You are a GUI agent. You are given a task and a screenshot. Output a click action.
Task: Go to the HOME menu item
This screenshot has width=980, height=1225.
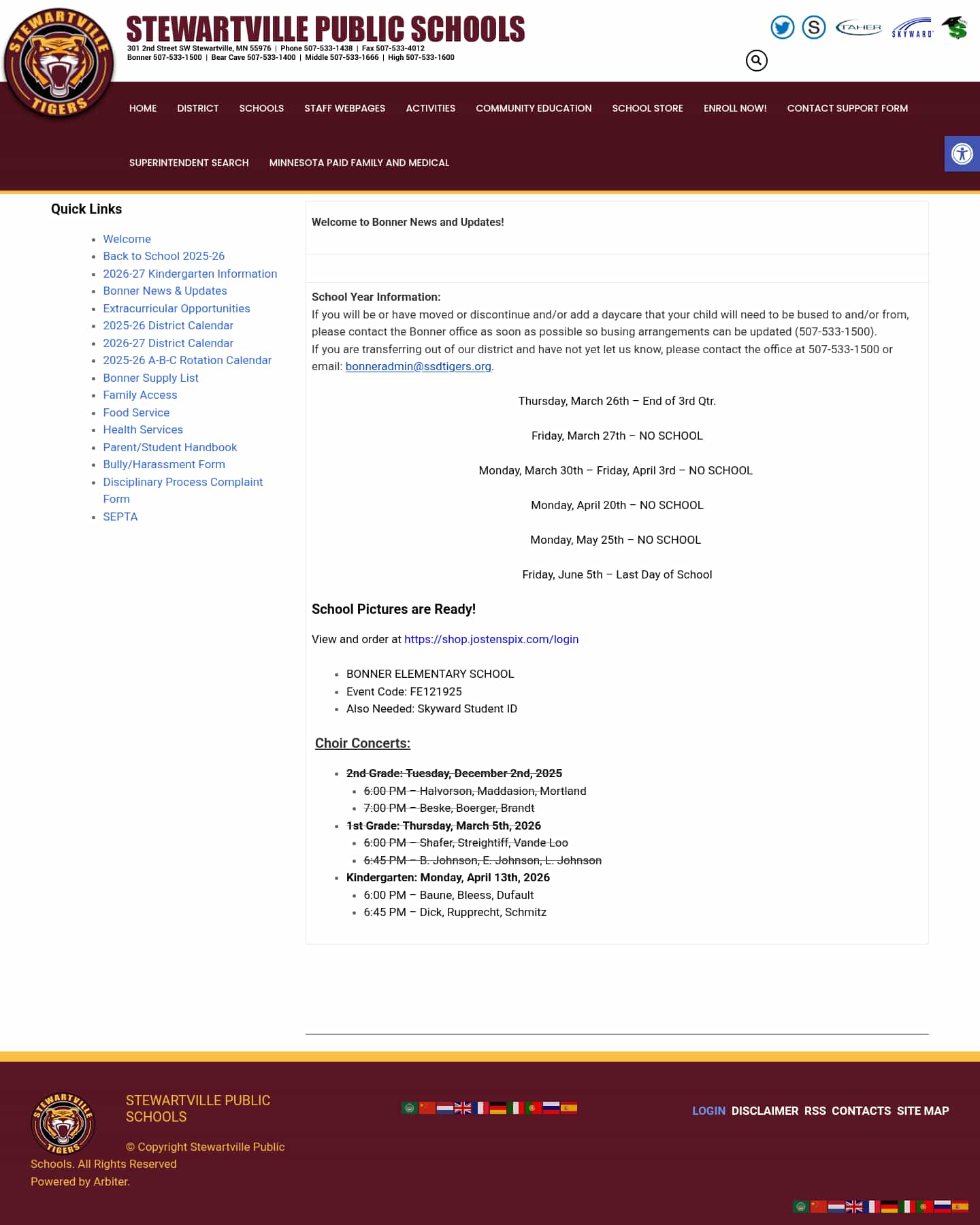[x=143, y=108]
